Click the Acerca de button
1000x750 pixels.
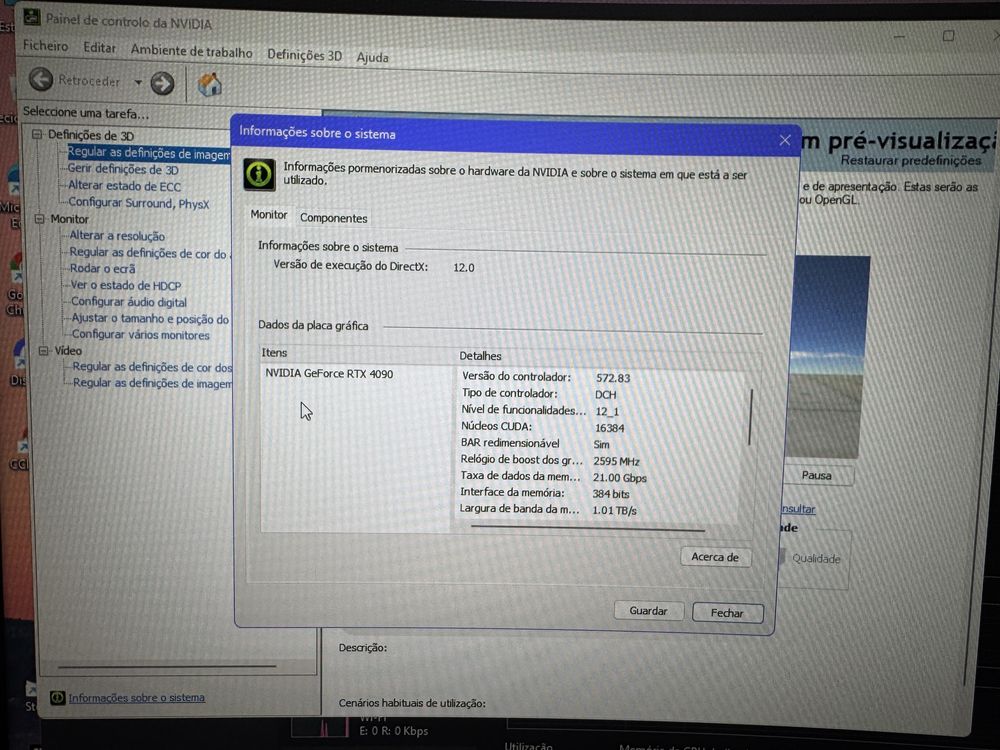click(x=715, y=557)
